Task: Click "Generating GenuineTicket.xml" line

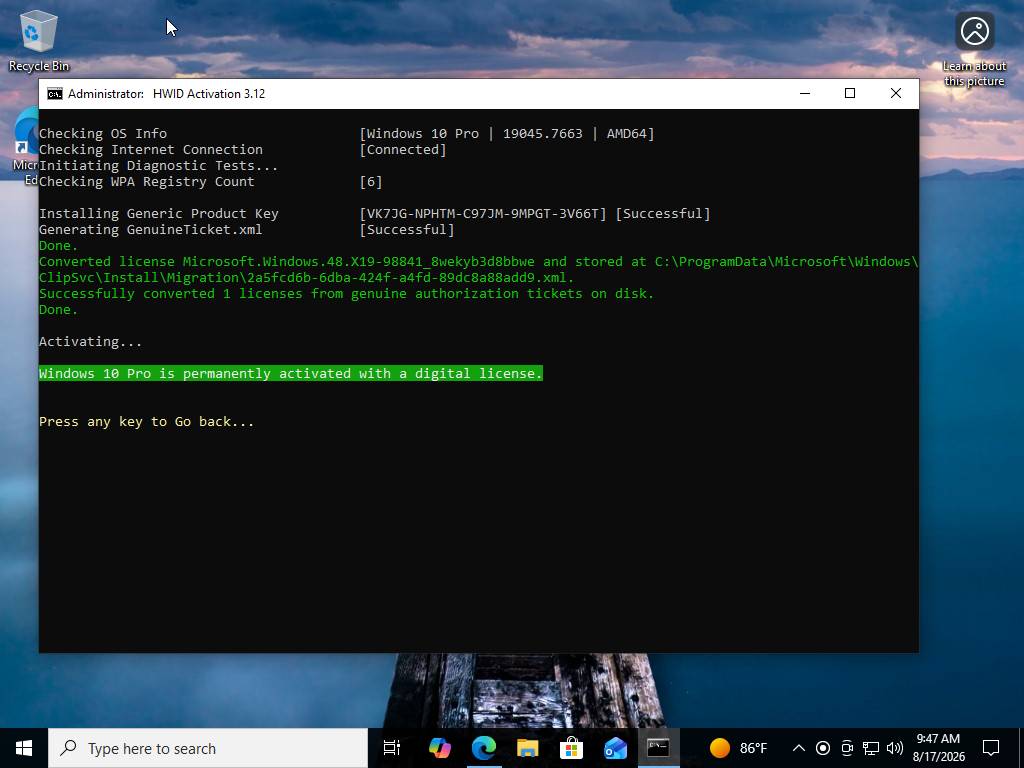Action: [150, 230]
